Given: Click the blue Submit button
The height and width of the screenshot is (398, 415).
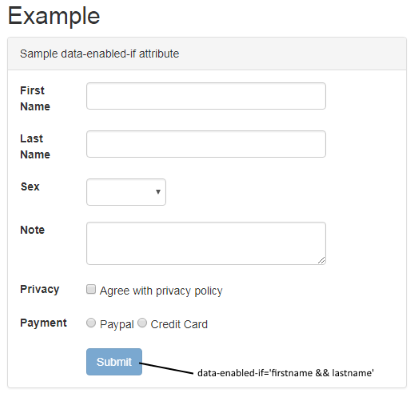Looking at the screenshot, I should (x=114, y=362).
